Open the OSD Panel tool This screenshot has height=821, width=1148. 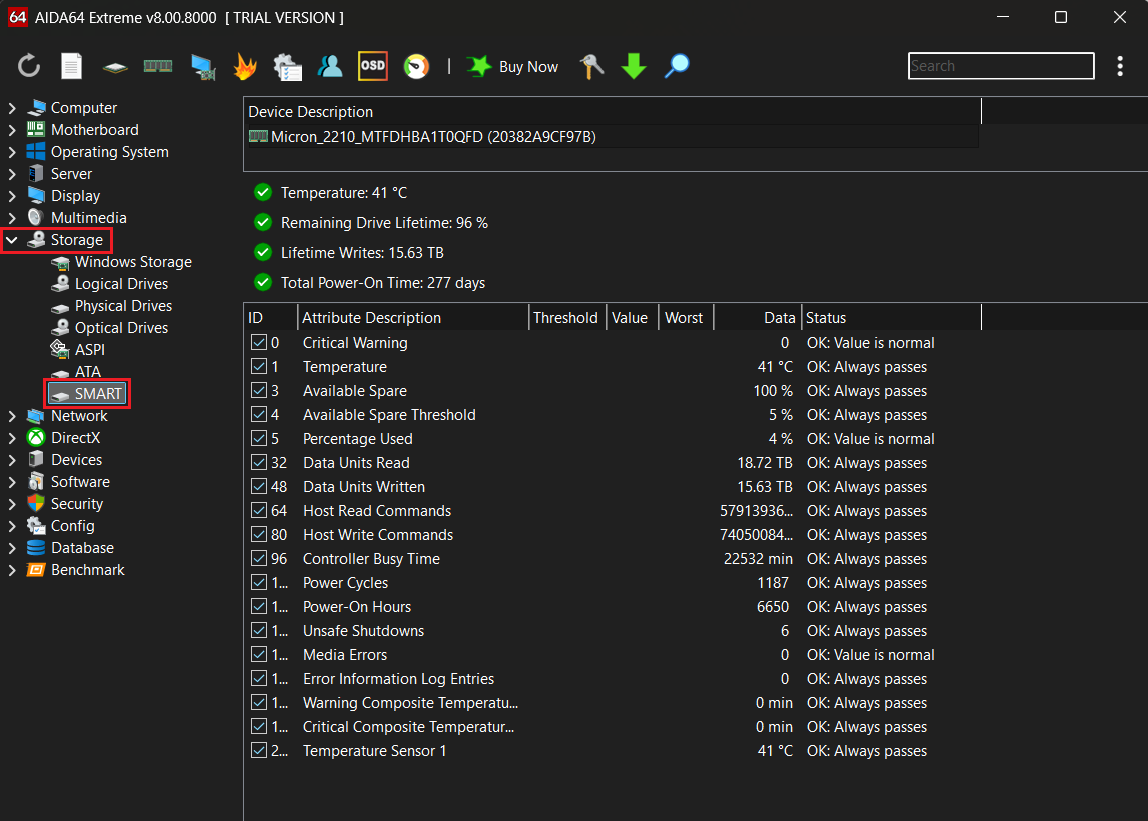(373, 66)
